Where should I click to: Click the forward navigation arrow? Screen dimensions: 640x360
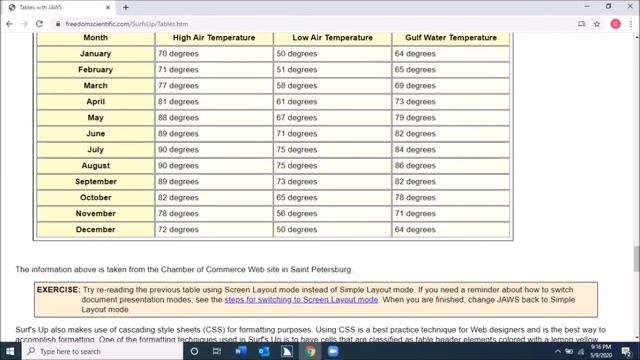point(24,24)
